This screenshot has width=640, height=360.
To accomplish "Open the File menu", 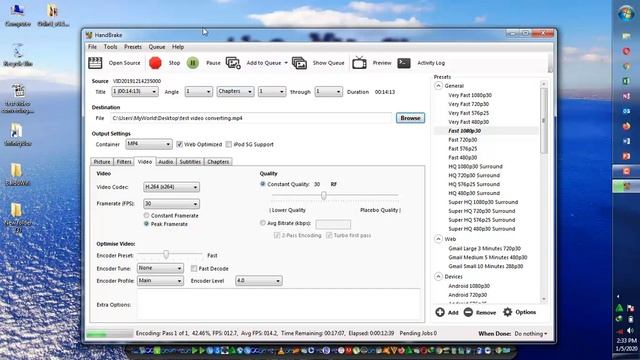I will [93, 47].
